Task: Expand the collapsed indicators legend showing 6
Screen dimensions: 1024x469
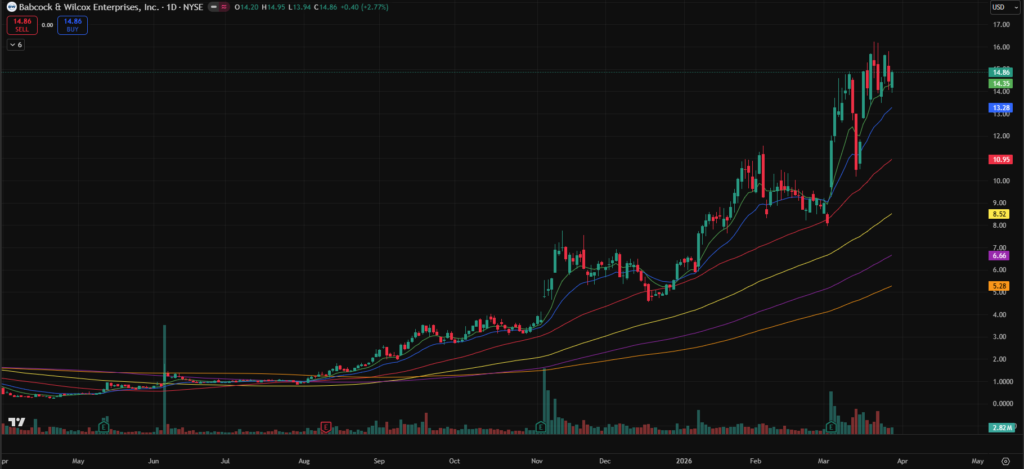Action: click(x=17, y=46)
